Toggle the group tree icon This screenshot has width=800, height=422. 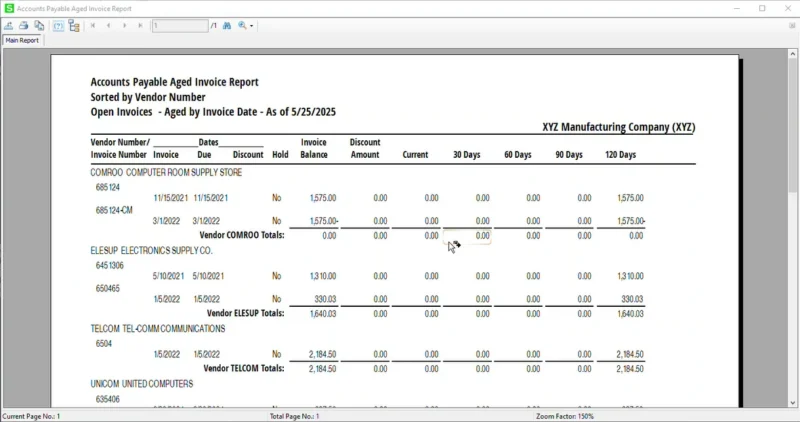[x=74, y=26]
